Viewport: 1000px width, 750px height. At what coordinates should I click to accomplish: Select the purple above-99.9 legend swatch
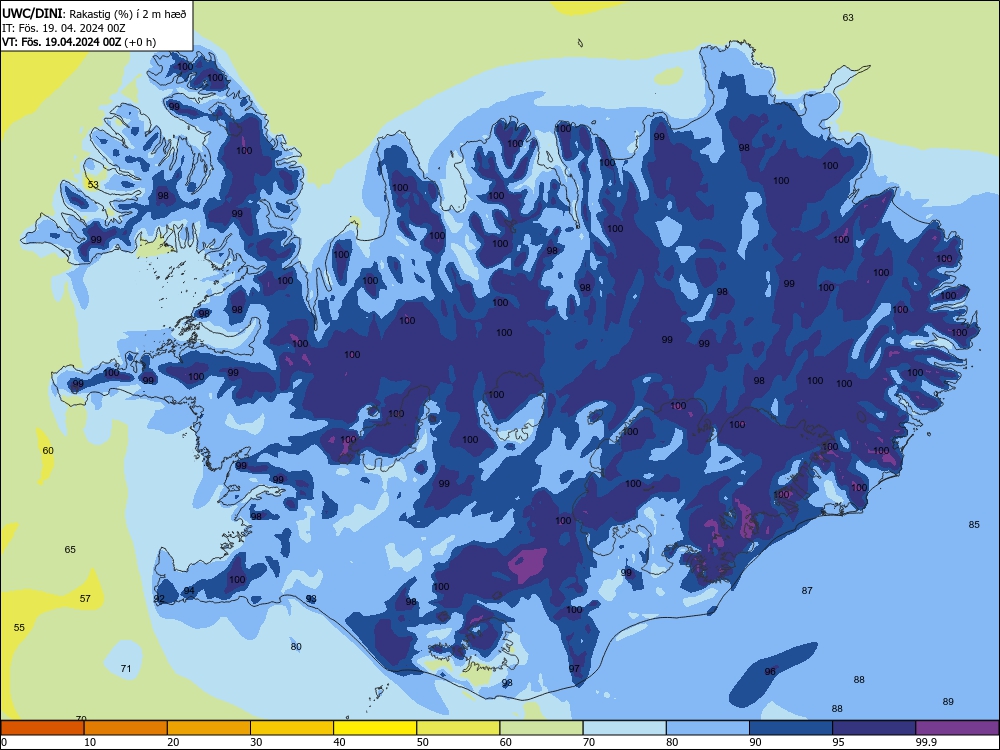click(x=957, y=728)
